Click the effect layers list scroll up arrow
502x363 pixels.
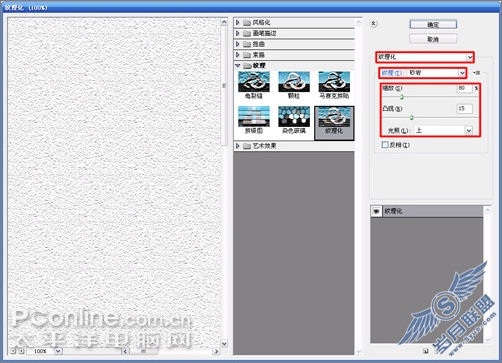tap(487, 210)
